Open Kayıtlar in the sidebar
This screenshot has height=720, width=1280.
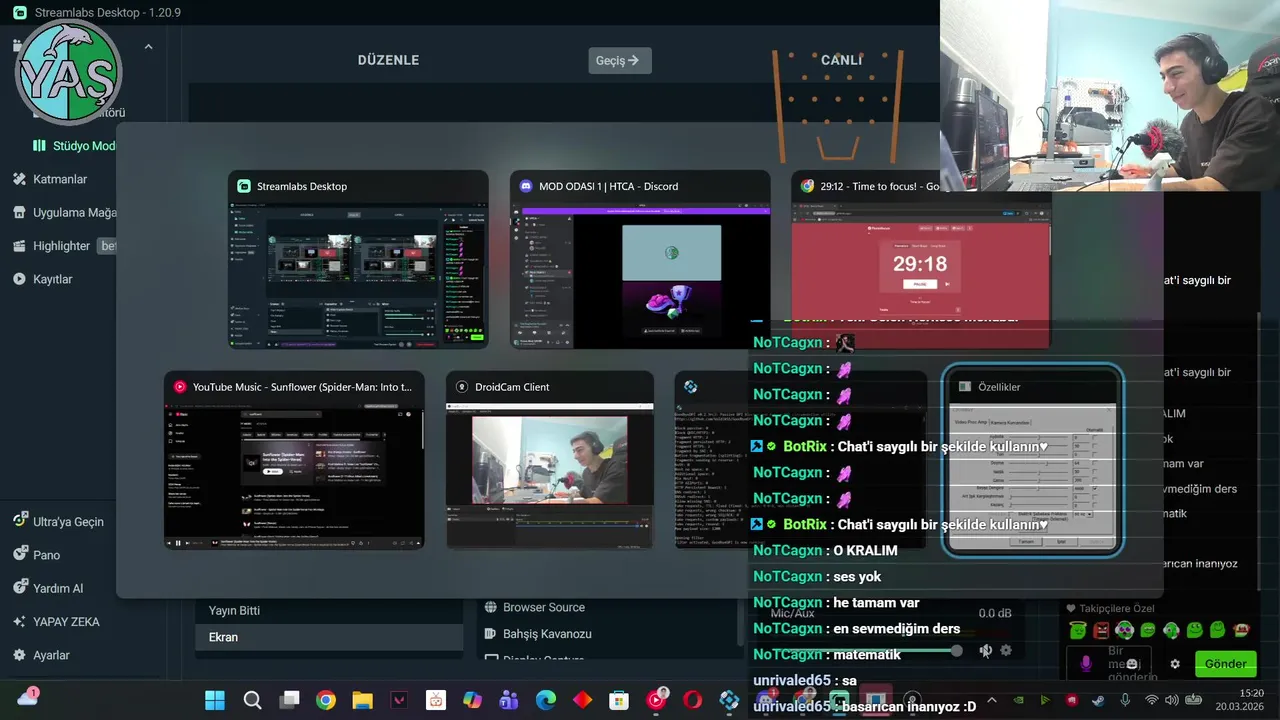pos(42,279)
